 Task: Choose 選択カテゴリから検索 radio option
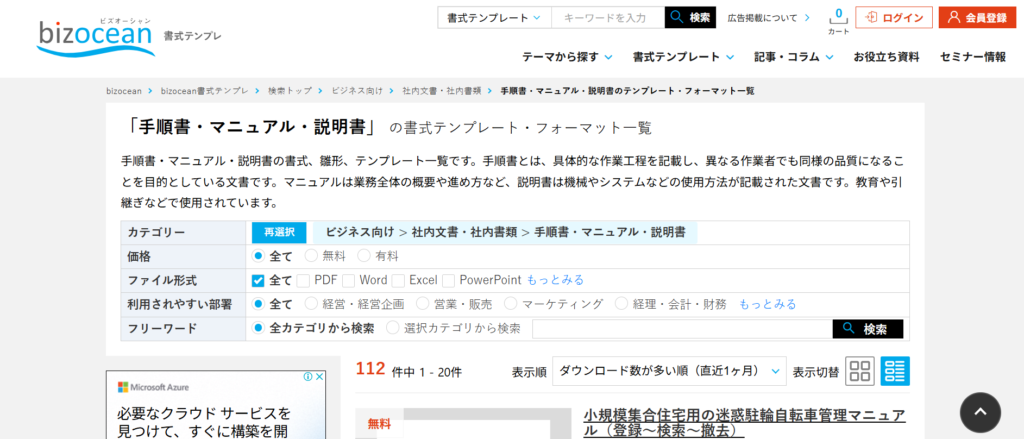point(393,328)
